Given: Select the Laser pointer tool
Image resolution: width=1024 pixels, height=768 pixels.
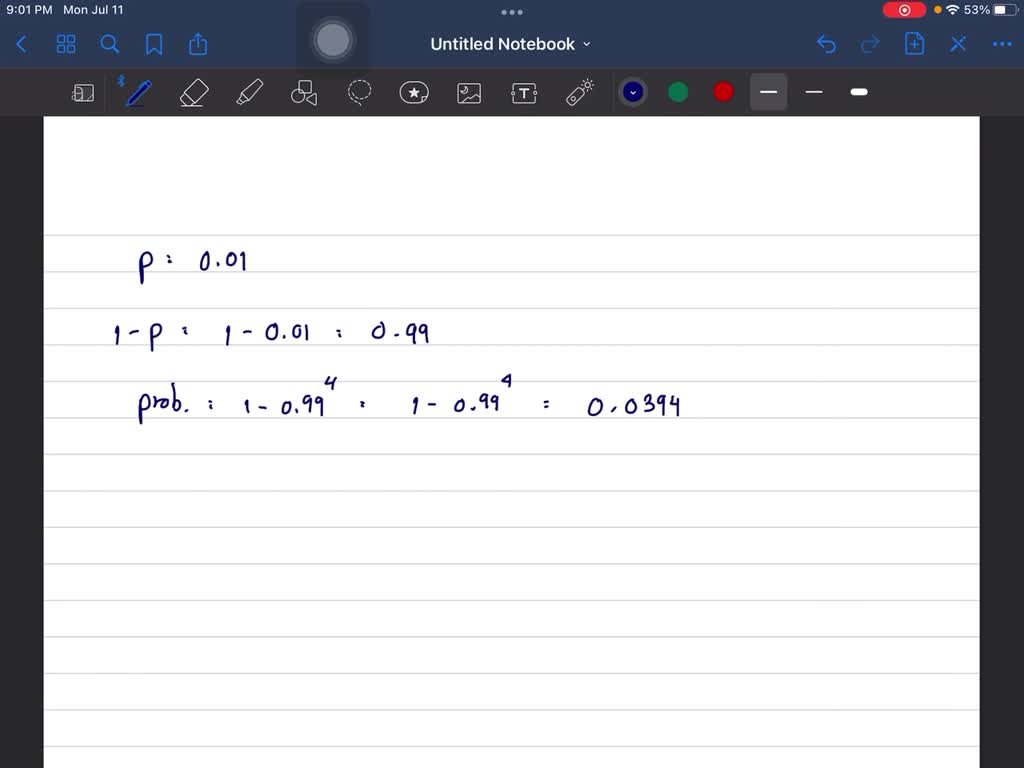Looking at the screenshot, I should coord(579,93).
